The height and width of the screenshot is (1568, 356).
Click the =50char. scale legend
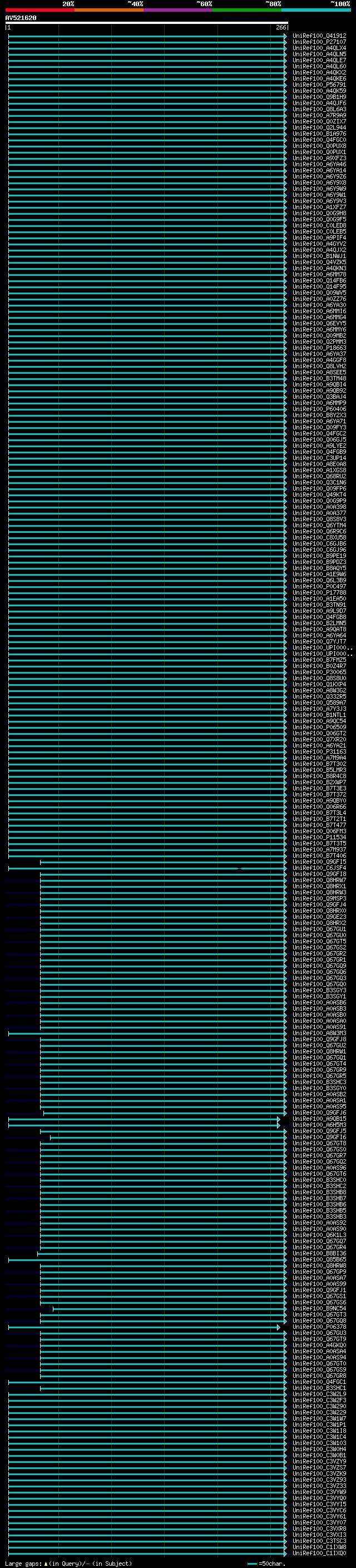[x=266, y=1564]
